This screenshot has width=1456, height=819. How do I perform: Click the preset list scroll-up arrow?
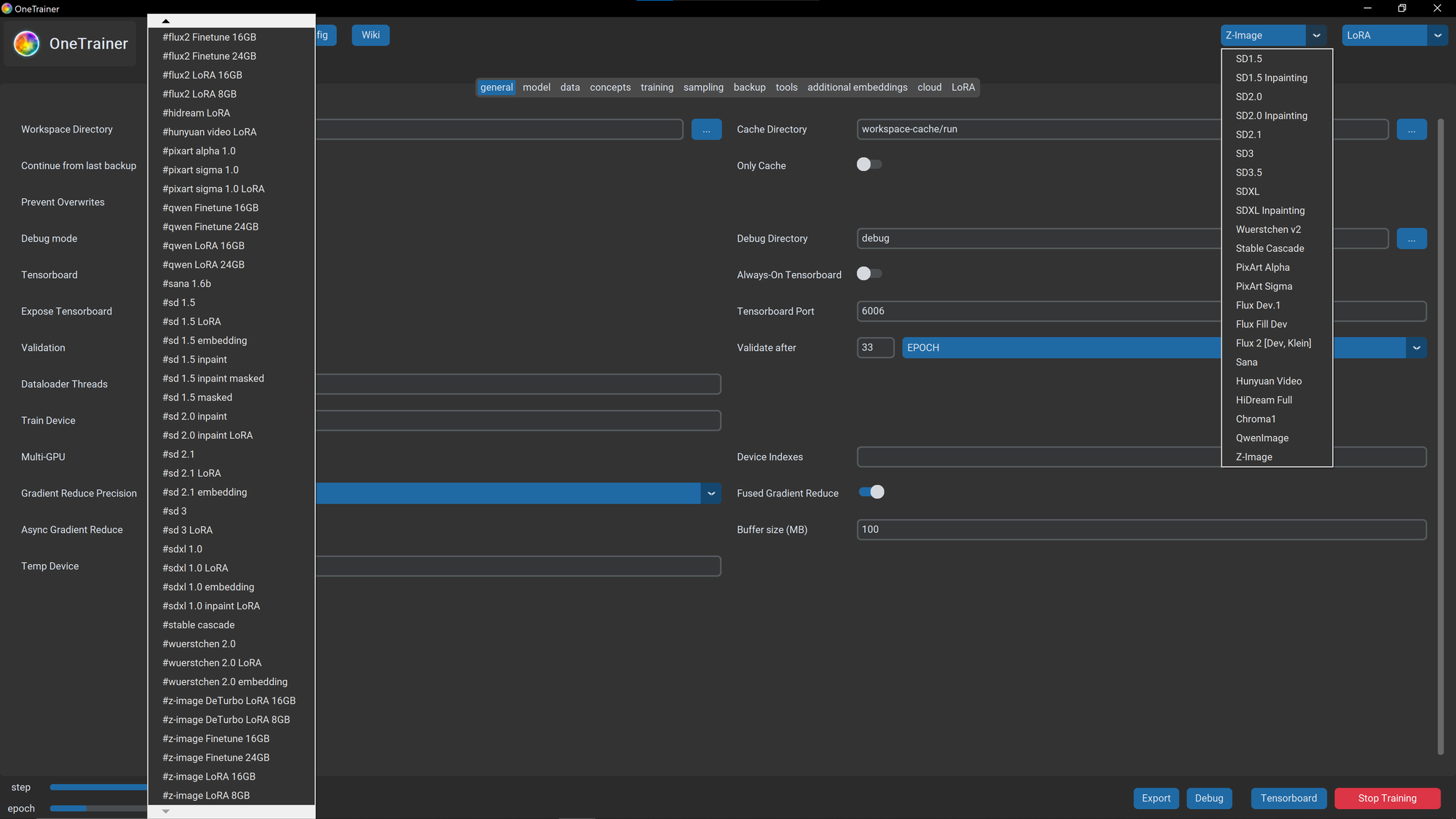coord(166,21)
